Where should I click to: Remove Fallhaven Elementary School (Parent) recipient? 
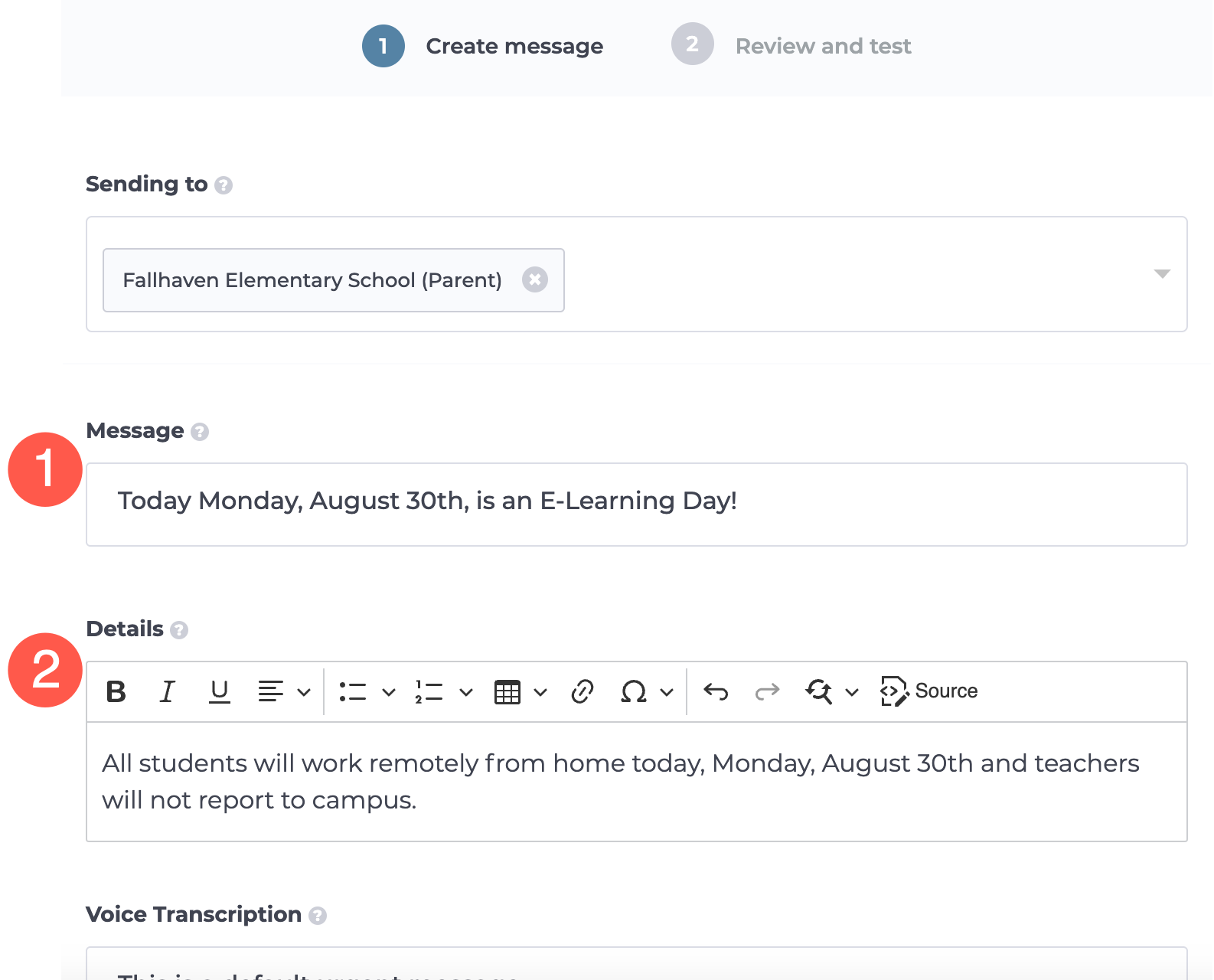[x=534, y=280]
